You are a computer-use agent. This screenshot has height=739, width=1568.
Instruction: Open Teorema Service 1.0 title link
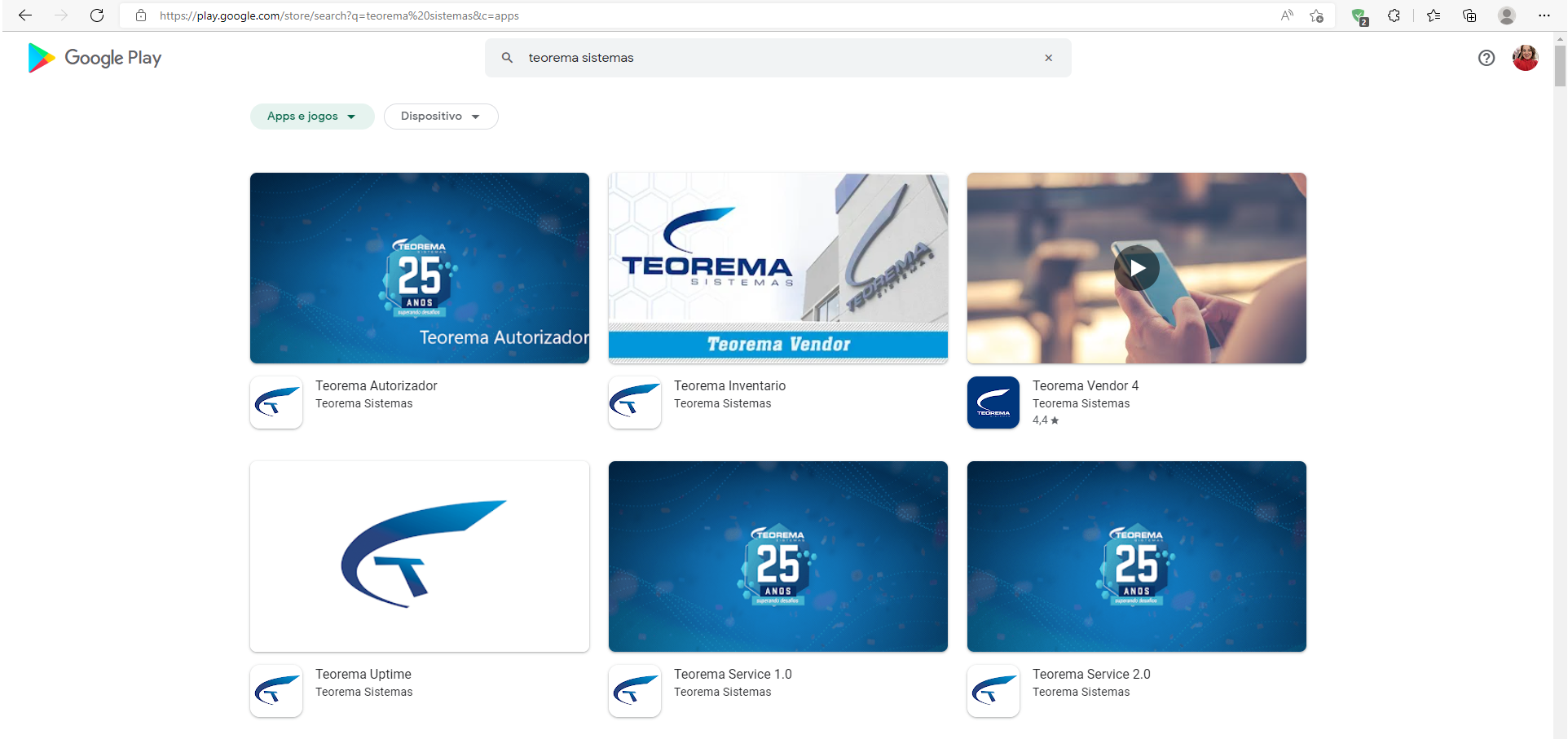[x=733, y=675]
